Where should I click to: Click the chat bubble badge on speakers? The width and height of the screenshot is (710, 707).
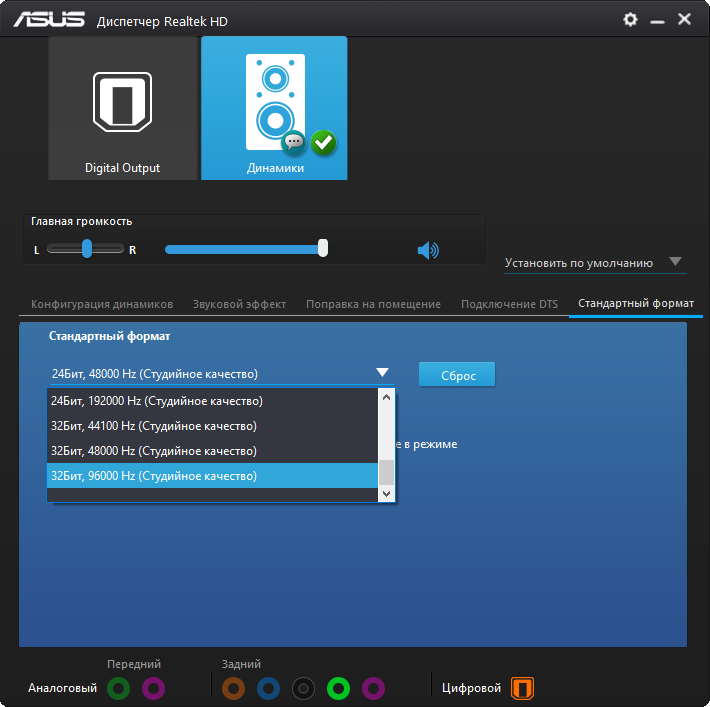pos(294,143)
